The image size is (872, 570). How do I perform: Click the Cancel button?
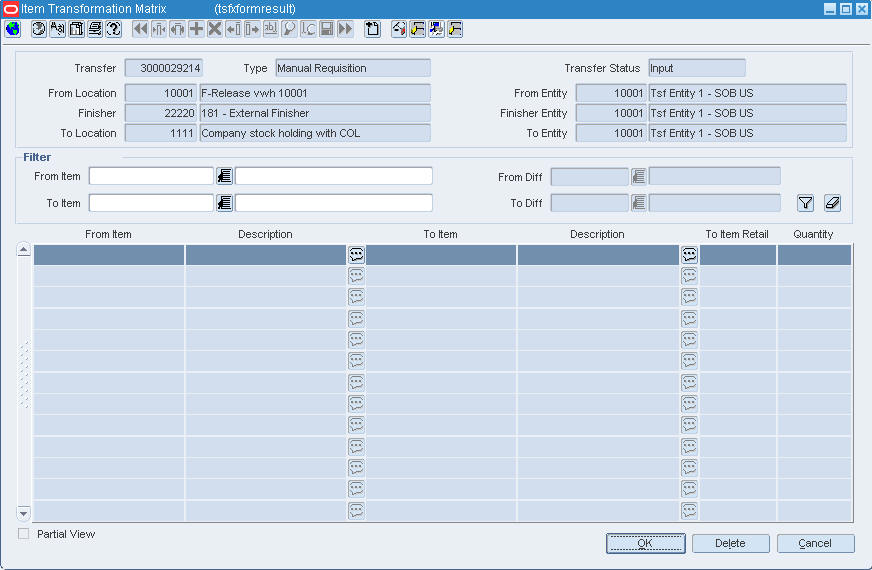click(x=815, y=543)
